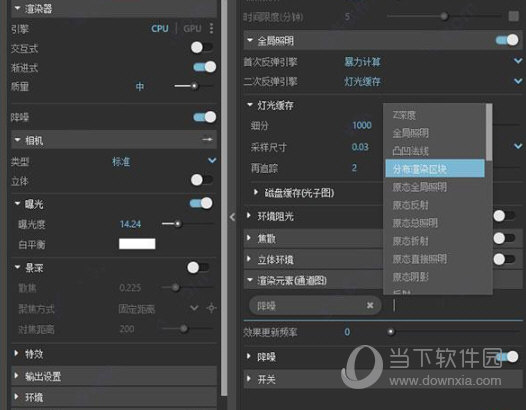Enable the 环境阻光 ambient occlusion switch
The width and height of the screenshot is (526, 410).
504,216
